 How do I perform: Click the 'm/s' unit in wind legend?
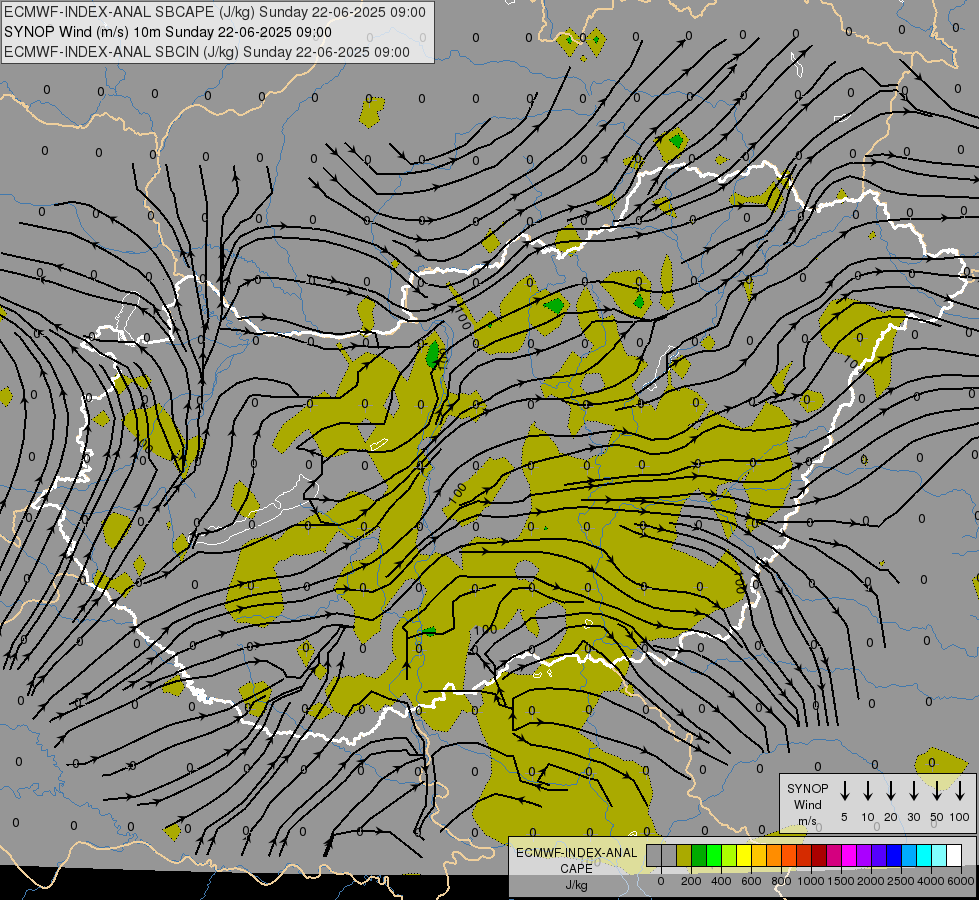pyautogui.click(x=807, y=821)
